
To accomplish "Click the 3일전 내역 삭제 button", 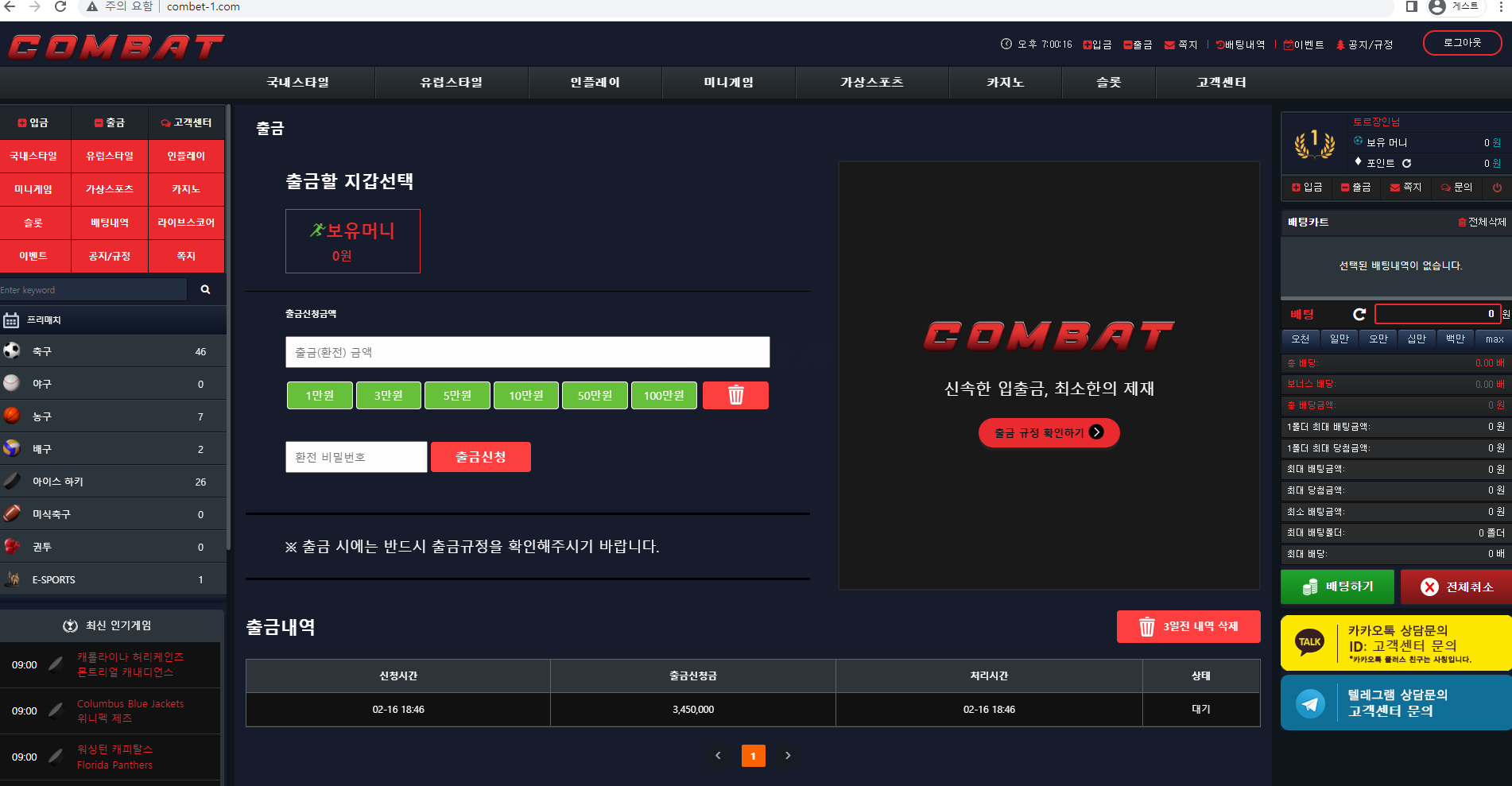I will (1188, 626).
